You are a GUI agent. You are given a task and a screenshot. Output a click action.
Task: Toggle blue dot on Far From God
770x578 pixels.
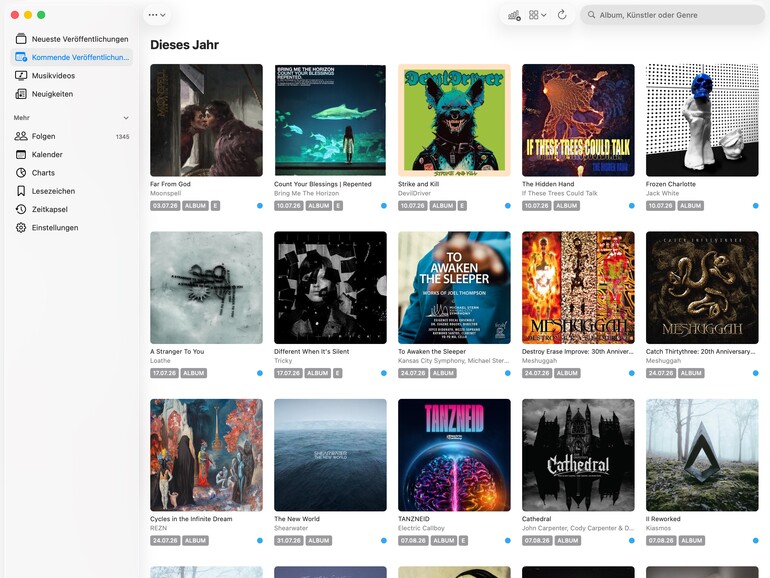260,206
